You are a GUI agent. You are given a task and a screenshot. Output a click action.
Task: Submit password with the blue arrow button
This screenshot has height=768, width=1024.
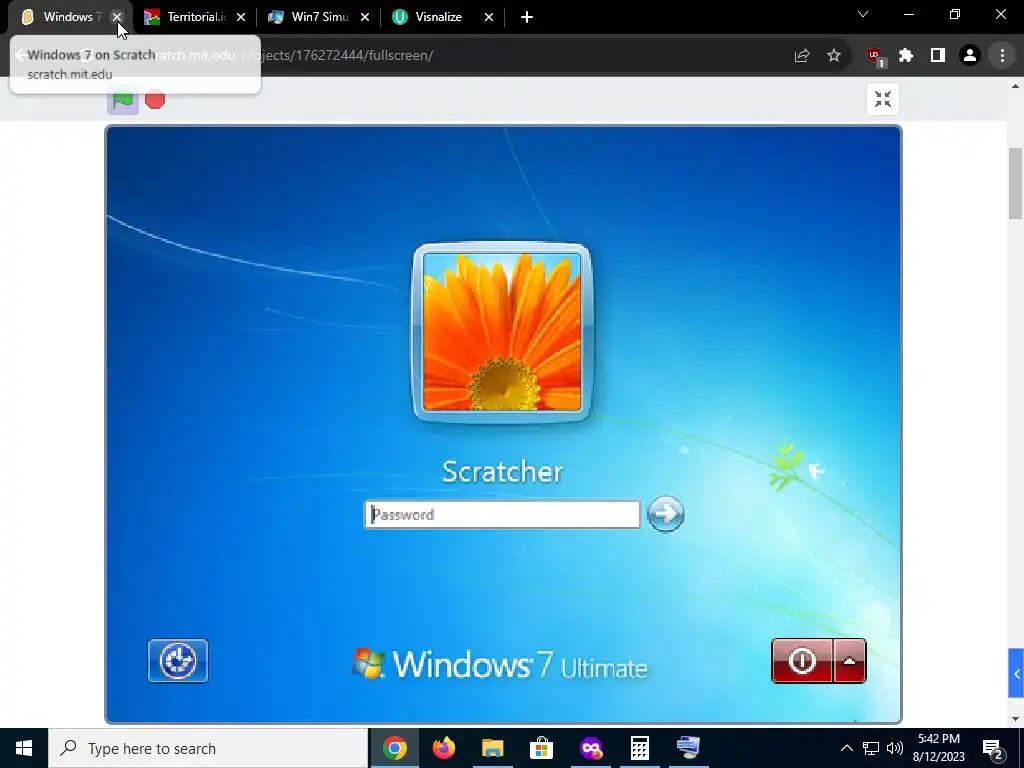665,514
